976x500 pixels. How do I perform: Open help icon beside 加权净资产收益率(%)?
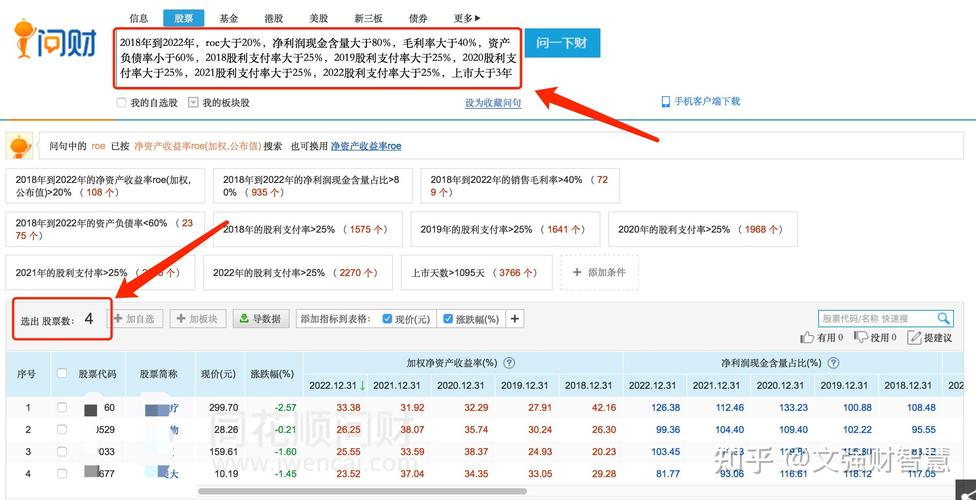pyautogui.click(x=509, y=363)
